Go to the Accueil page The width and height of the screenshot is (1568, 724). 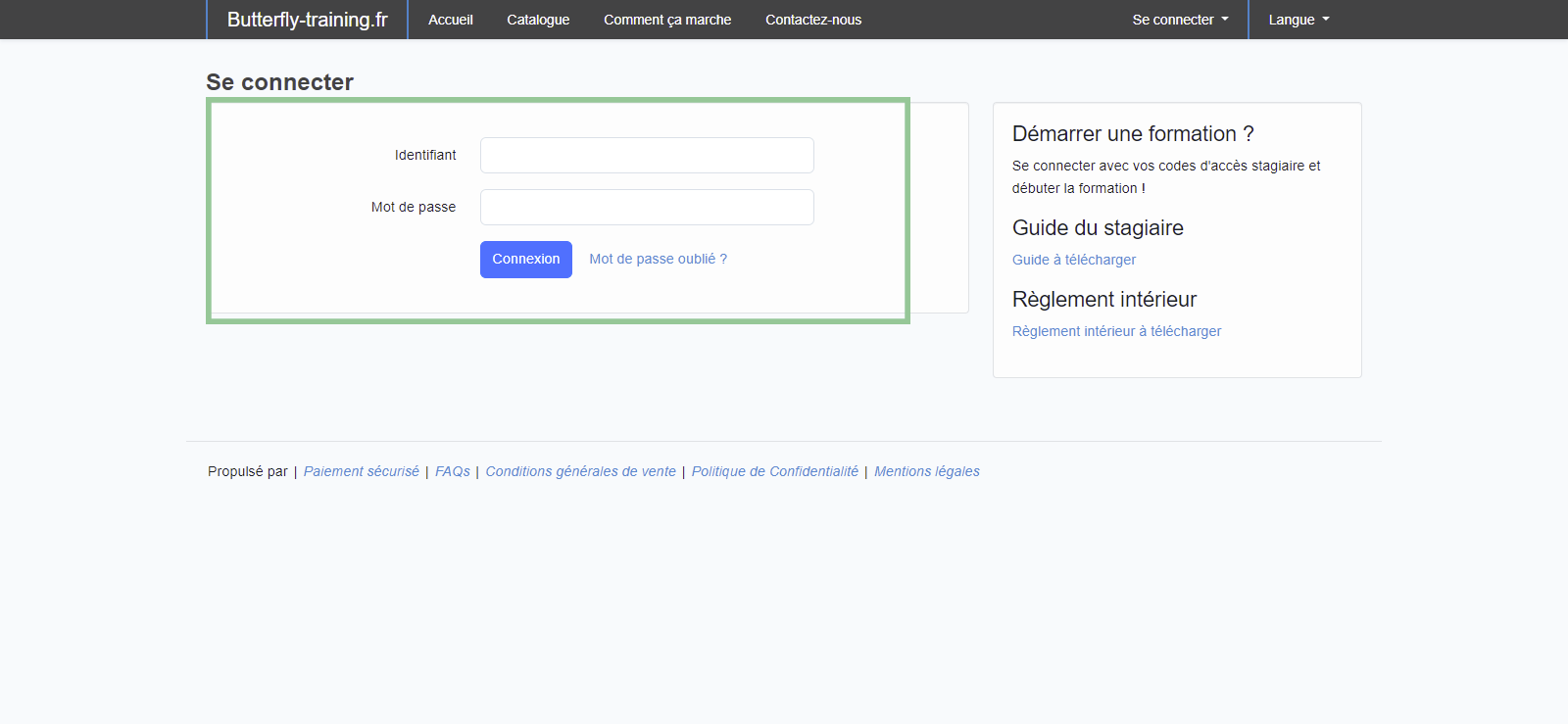pos(450,20)
